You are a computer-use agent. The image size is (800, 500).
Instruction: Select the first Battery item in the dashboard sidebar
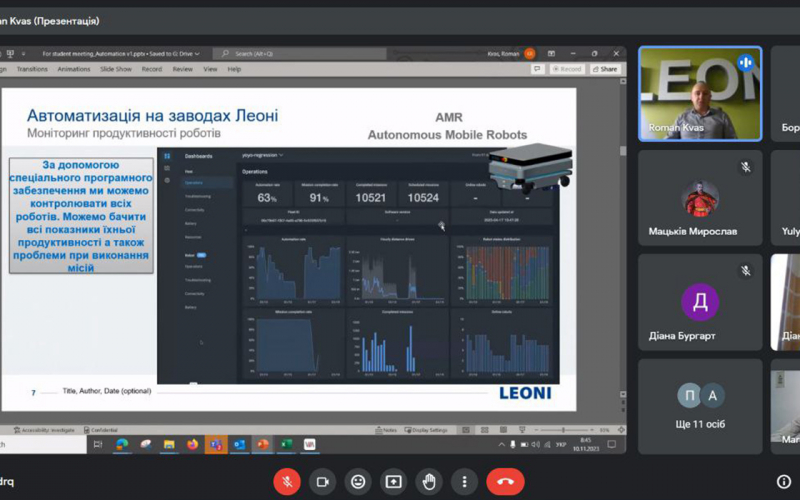click(x=190, y=223)
